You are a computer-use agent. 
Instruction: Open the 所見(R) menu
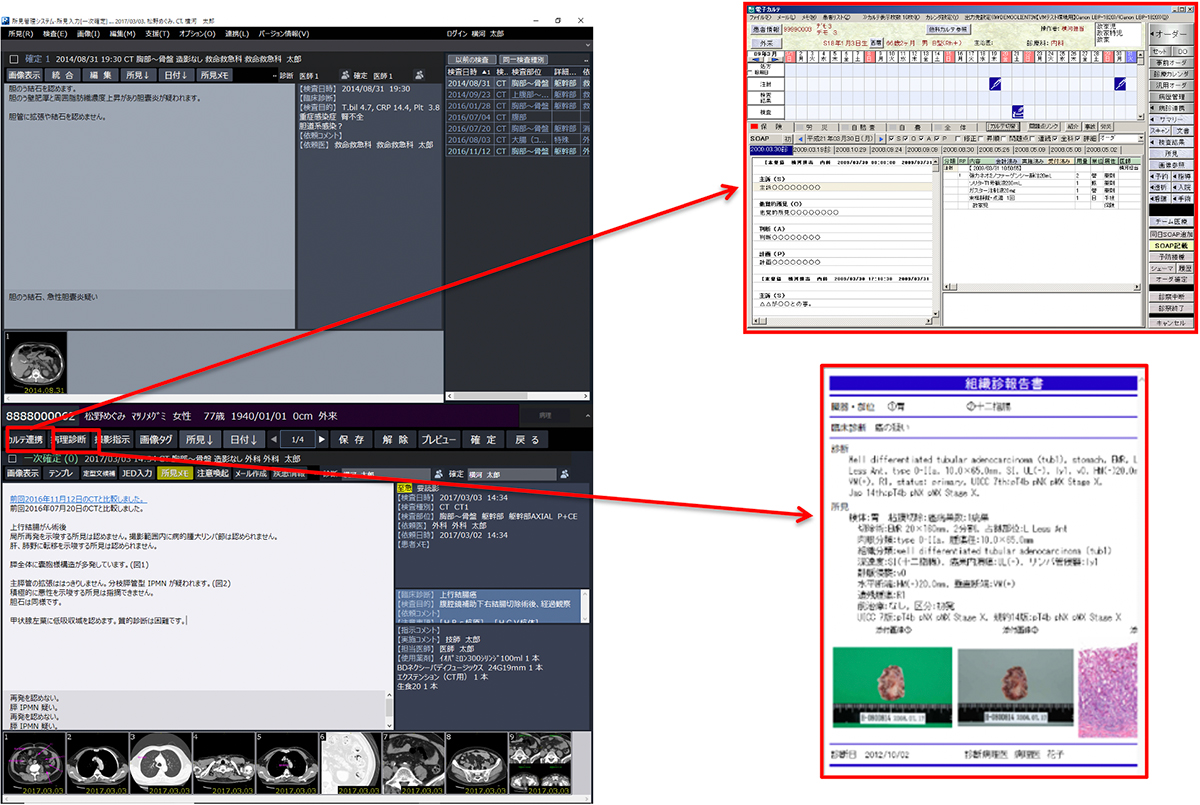coord(21,34)
